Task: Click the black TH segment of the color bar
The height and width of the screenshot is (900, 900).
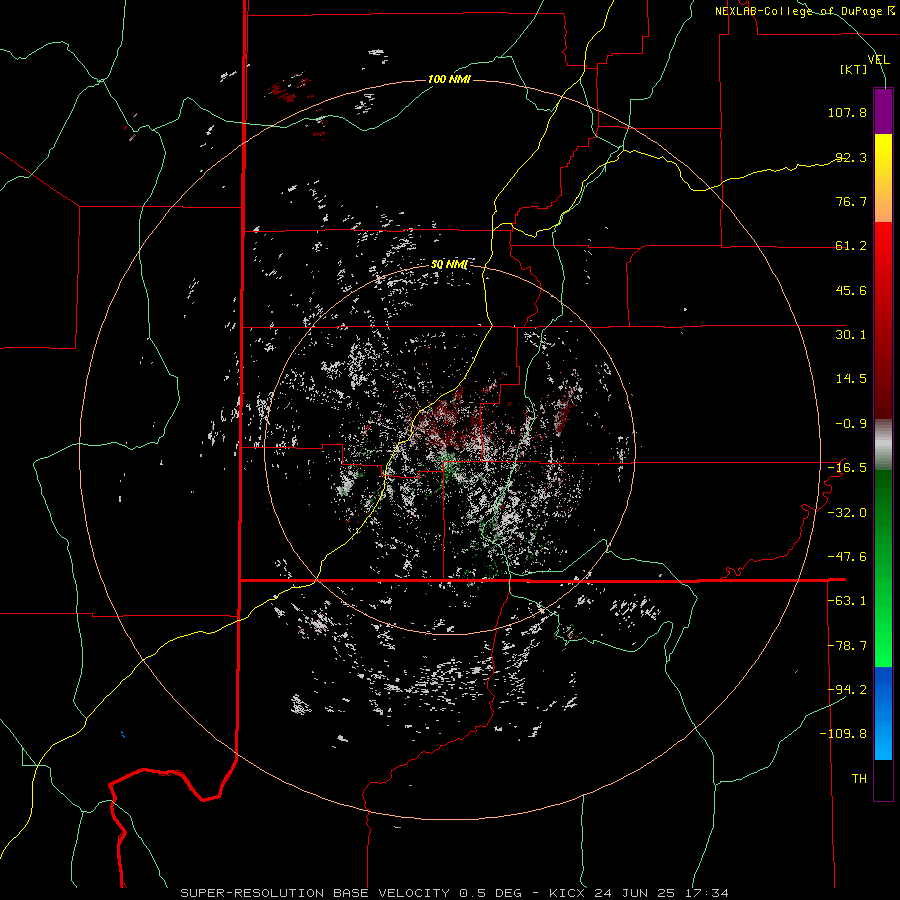Action: coord(883,780)
